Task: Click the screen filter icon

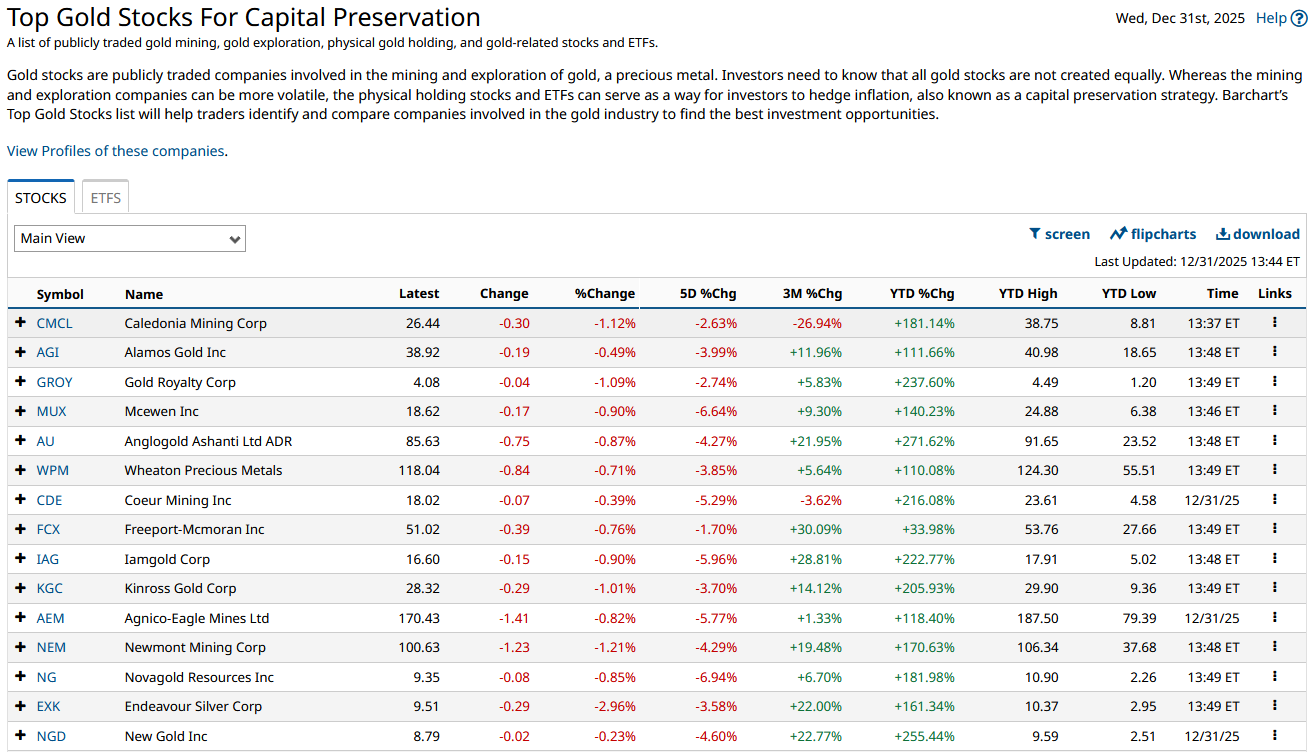Action: click(1035, 234)
